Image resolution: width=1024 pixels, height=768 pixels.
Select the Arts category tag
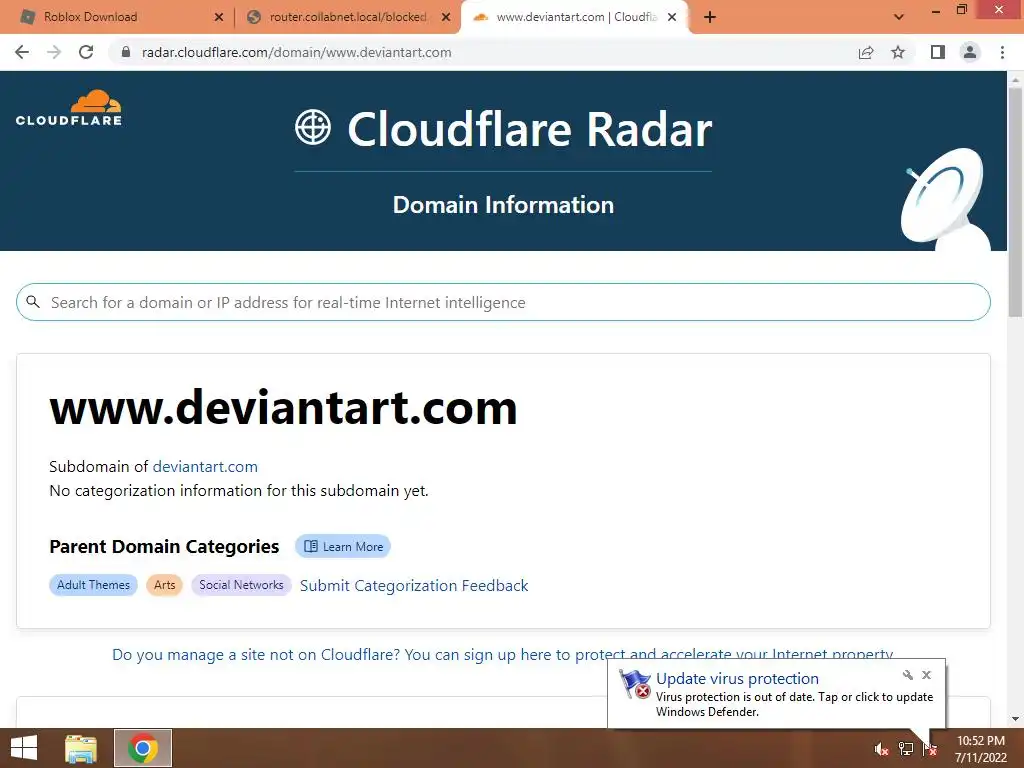pos(165,584)
